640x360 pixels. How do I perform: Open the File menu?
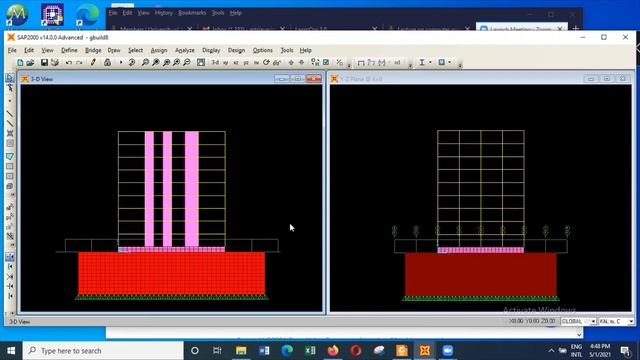coord(12,50)
